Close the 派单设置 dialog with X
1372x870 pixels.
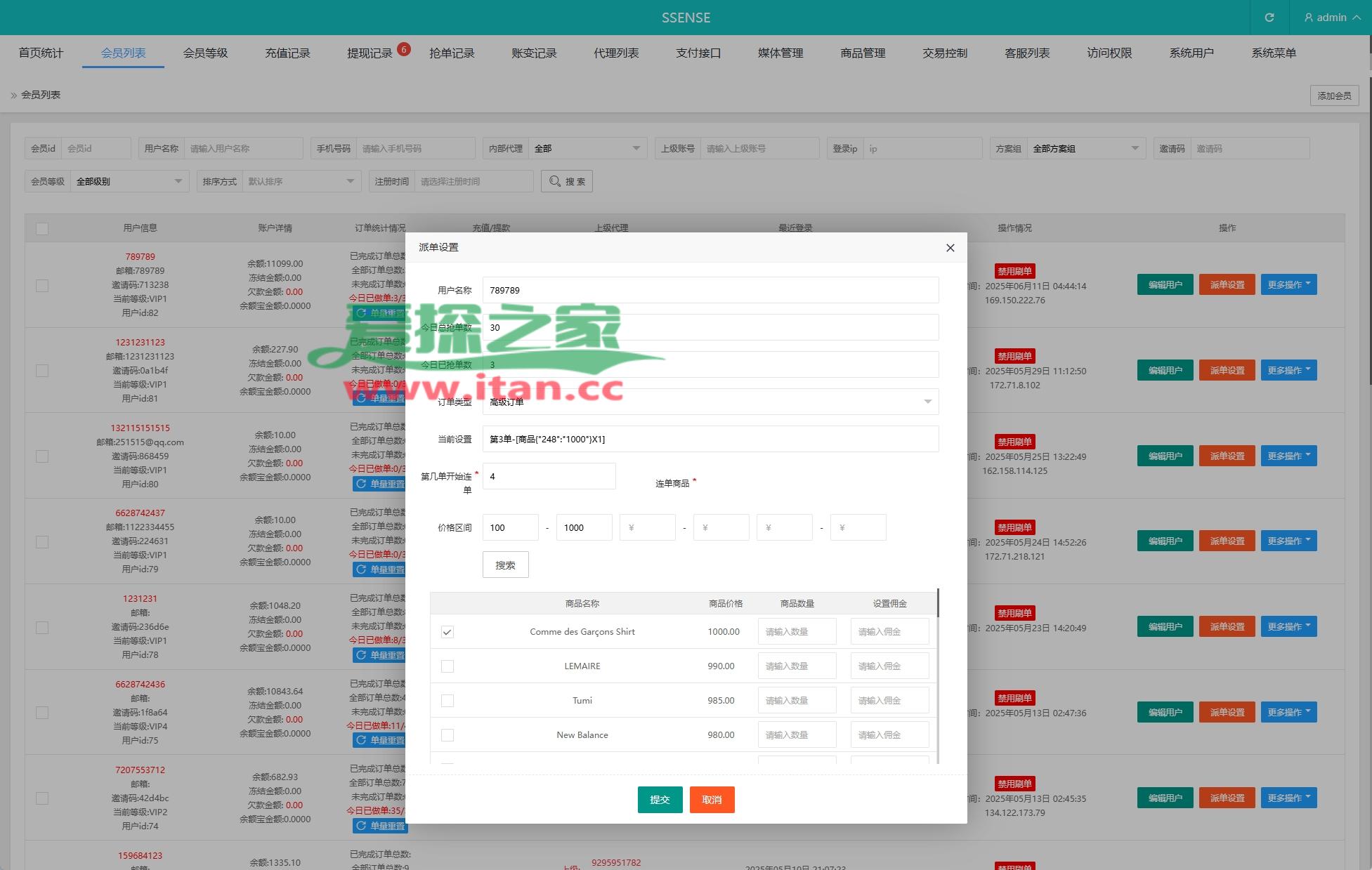pos(950,248)
